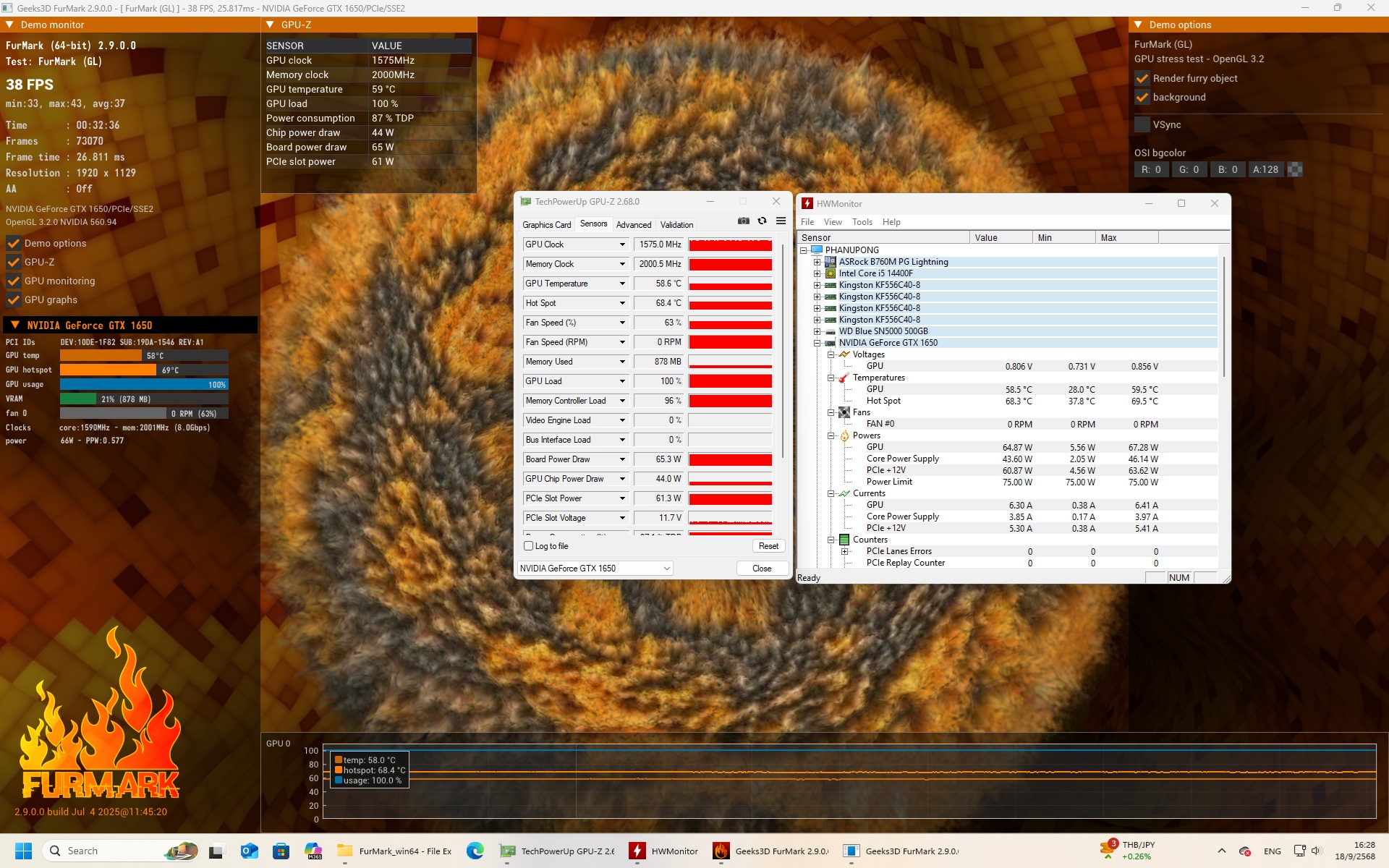
Task: Open the Tools menu in HWMonitor
Action: click(862, 222)
